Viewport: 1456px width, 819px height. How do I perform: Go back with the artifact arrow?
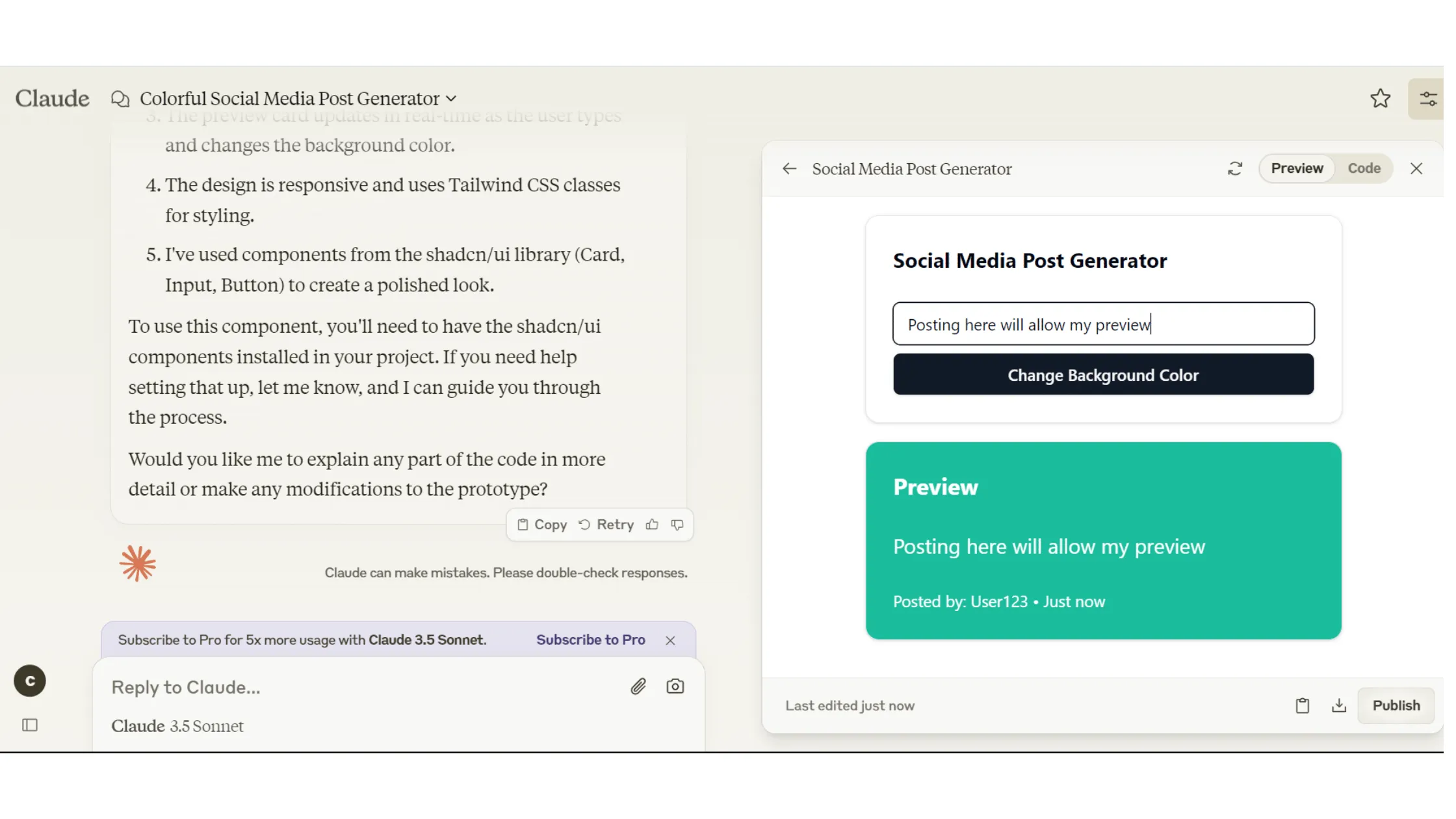[789, 169]
